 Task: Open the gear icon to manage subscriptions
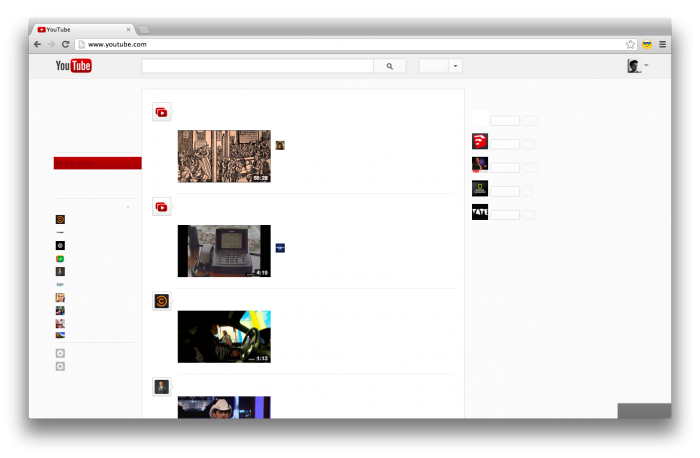[x=60, y=366]
